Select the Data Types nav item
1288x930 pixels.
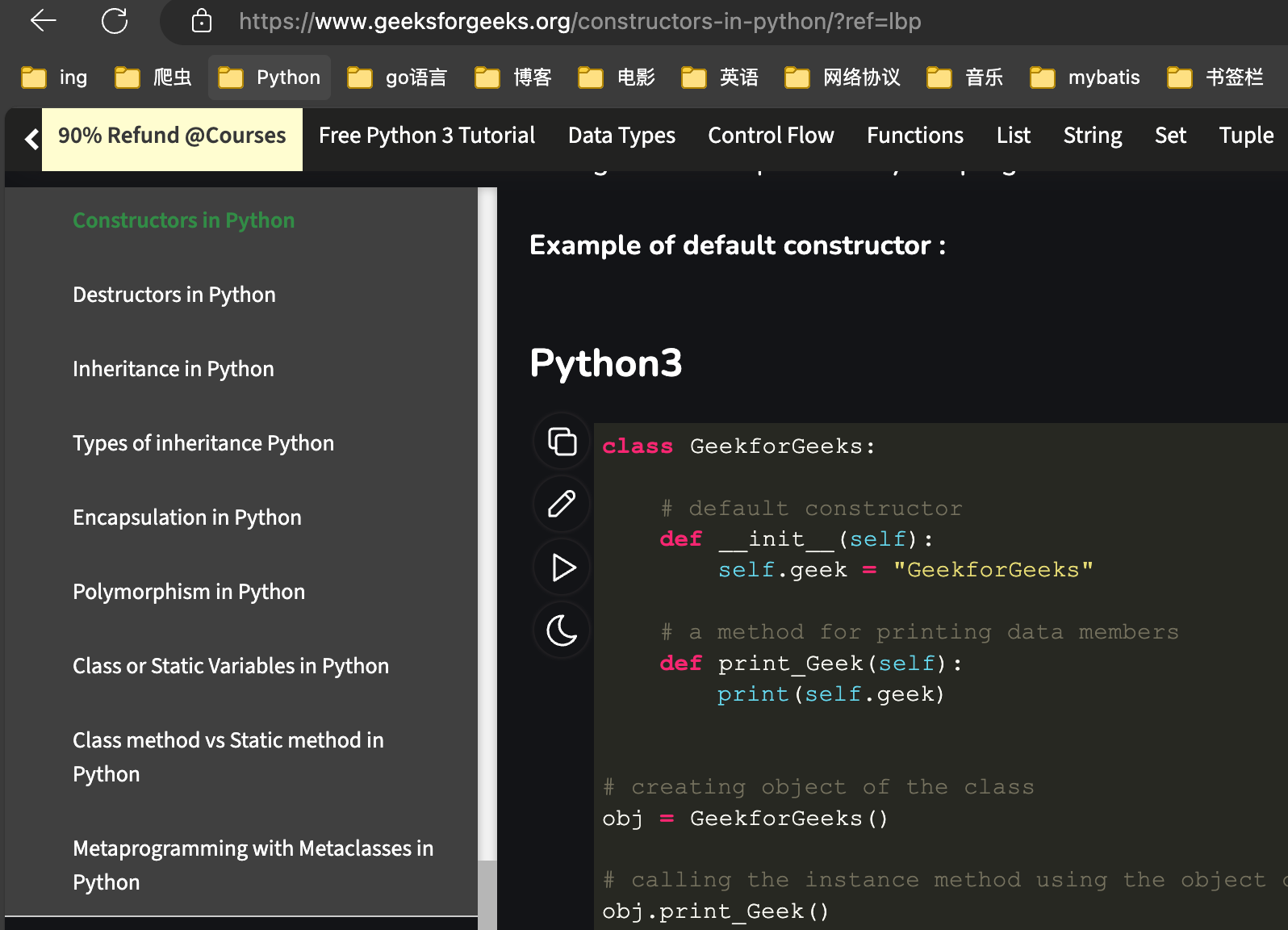coord(621,136)
